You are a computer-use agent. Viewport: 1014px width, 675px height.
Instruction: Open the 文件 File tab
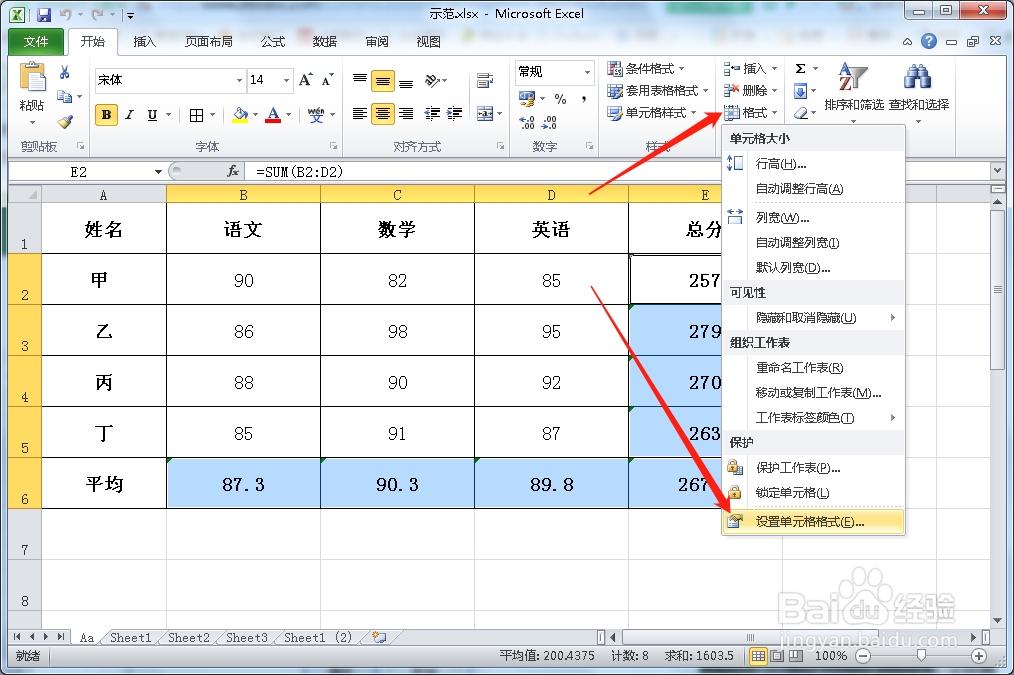click(36, 41)
